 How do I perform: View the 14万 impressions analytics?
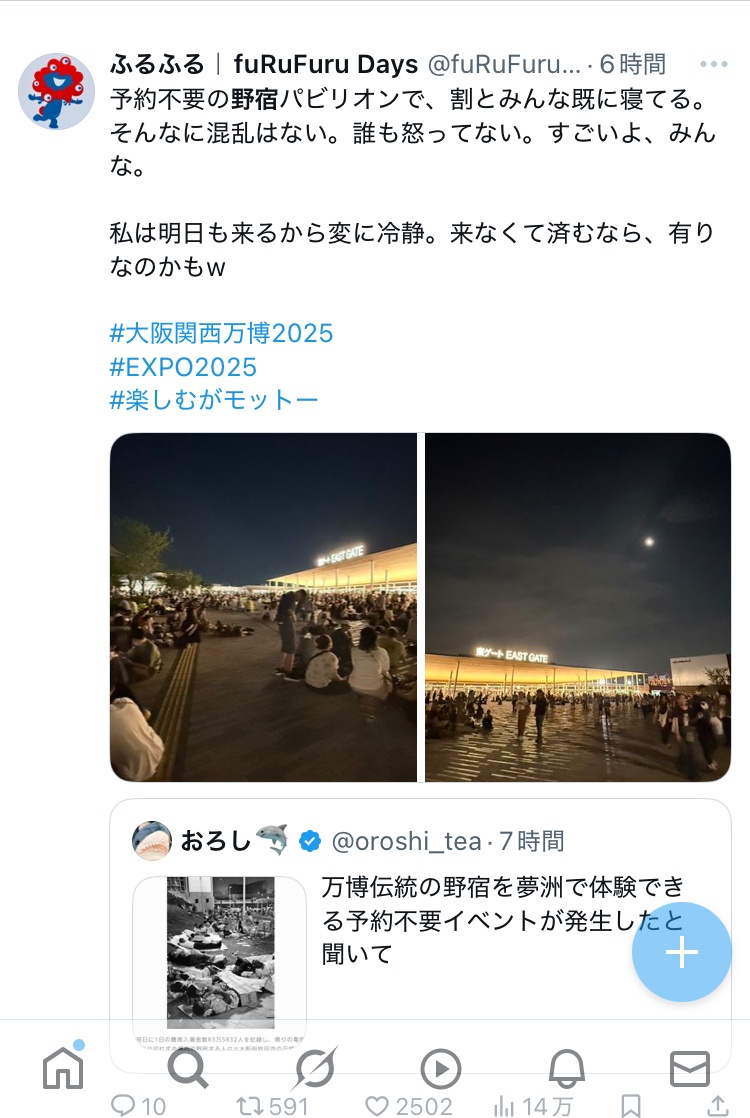533,1106
